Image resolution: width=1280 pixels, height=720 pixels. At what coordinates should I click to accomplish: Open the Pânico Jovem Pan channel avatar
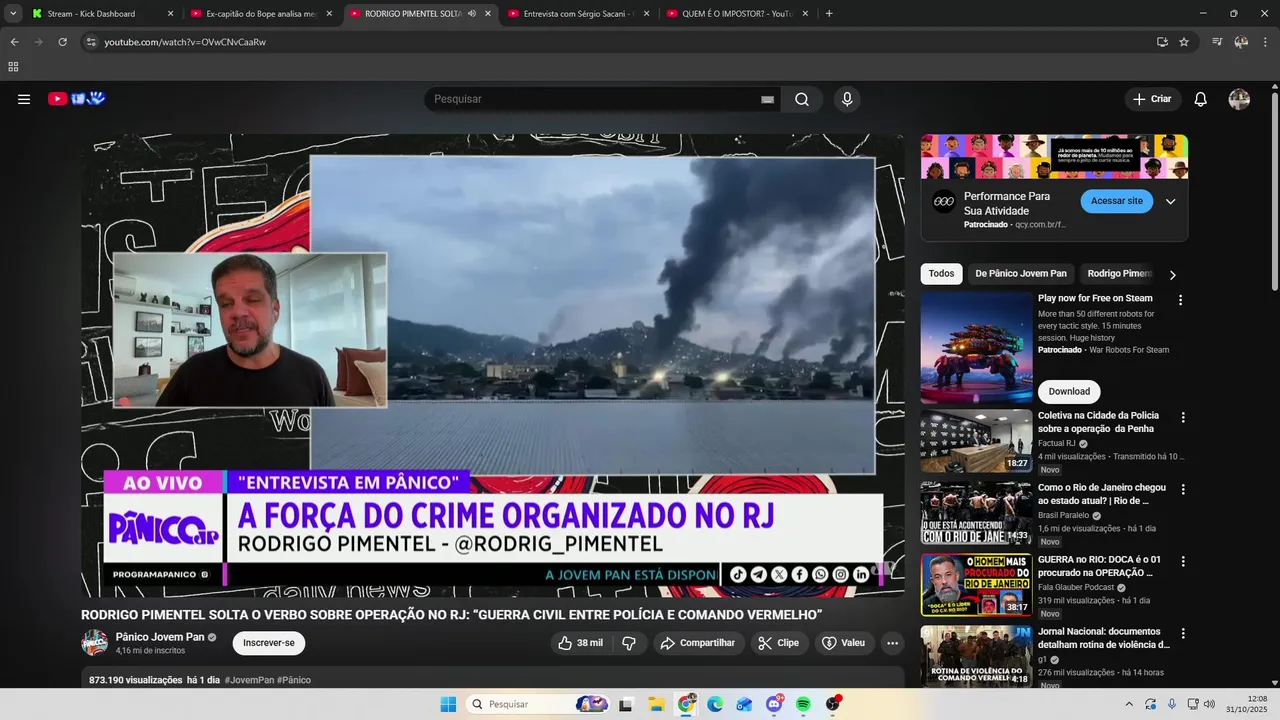(x=95, y=643)
